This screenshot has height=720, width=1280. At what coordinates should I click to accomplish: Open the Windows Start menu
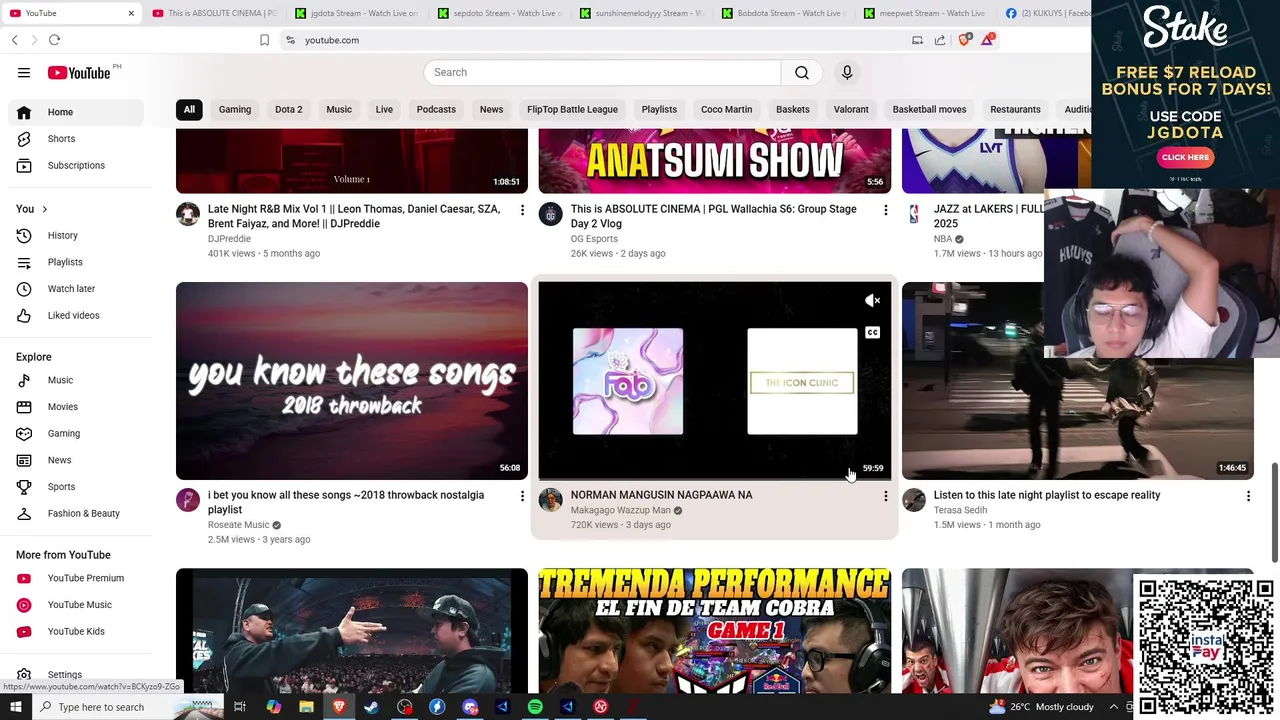(x=15, y=707)
